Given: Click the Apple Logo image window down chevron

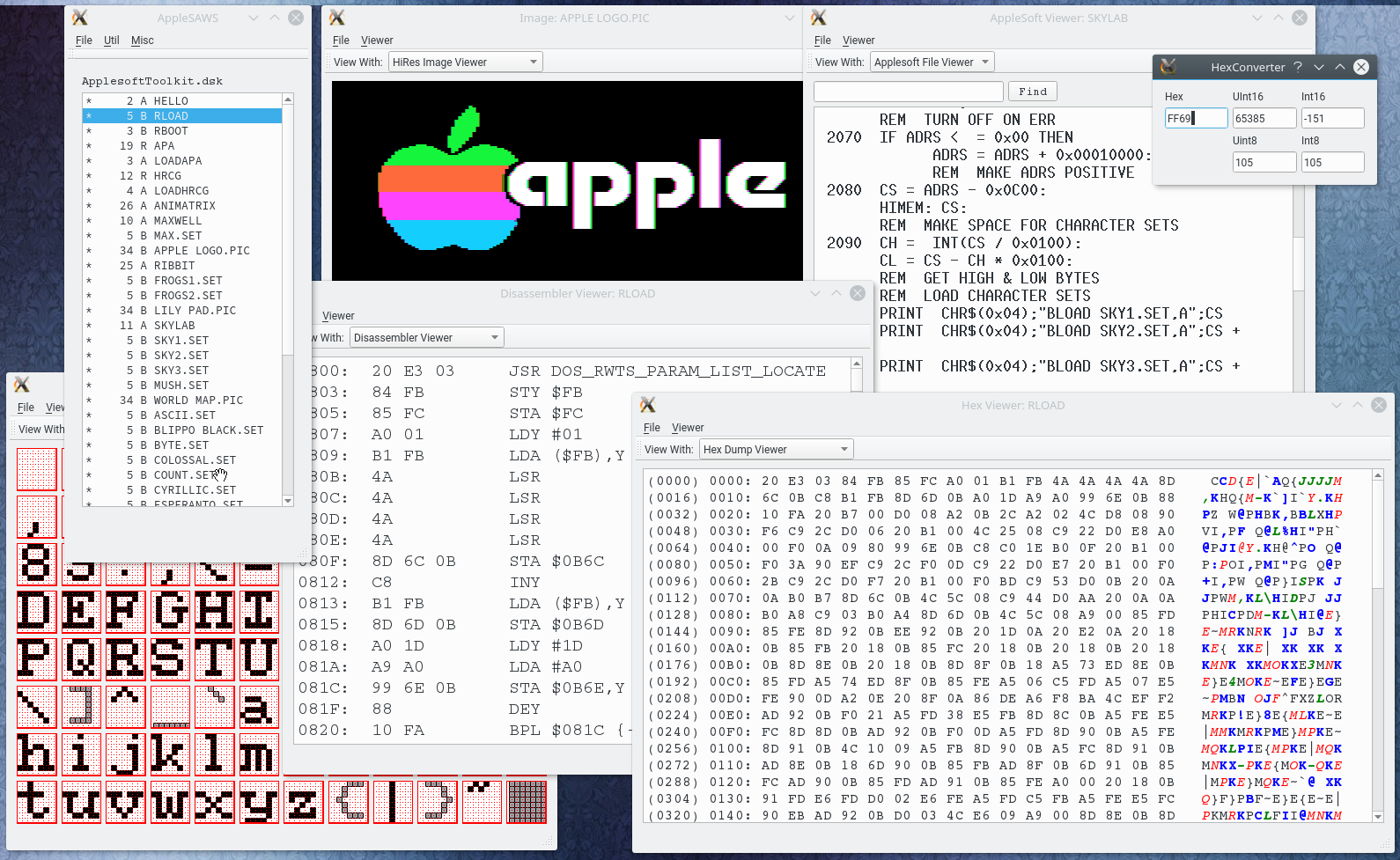Looking at the screenshot, I should [x=789, y=18].
